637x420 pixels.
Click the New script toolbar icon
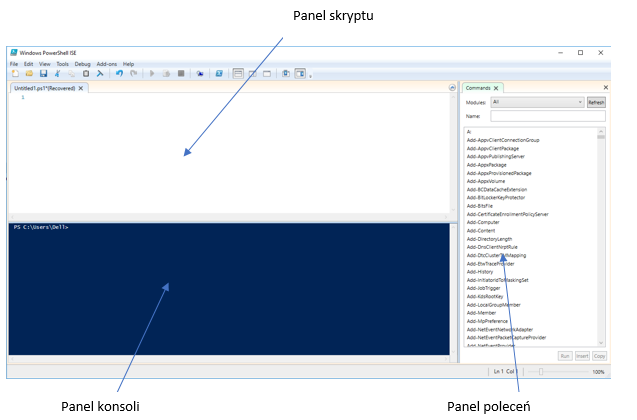click(15, 74)
